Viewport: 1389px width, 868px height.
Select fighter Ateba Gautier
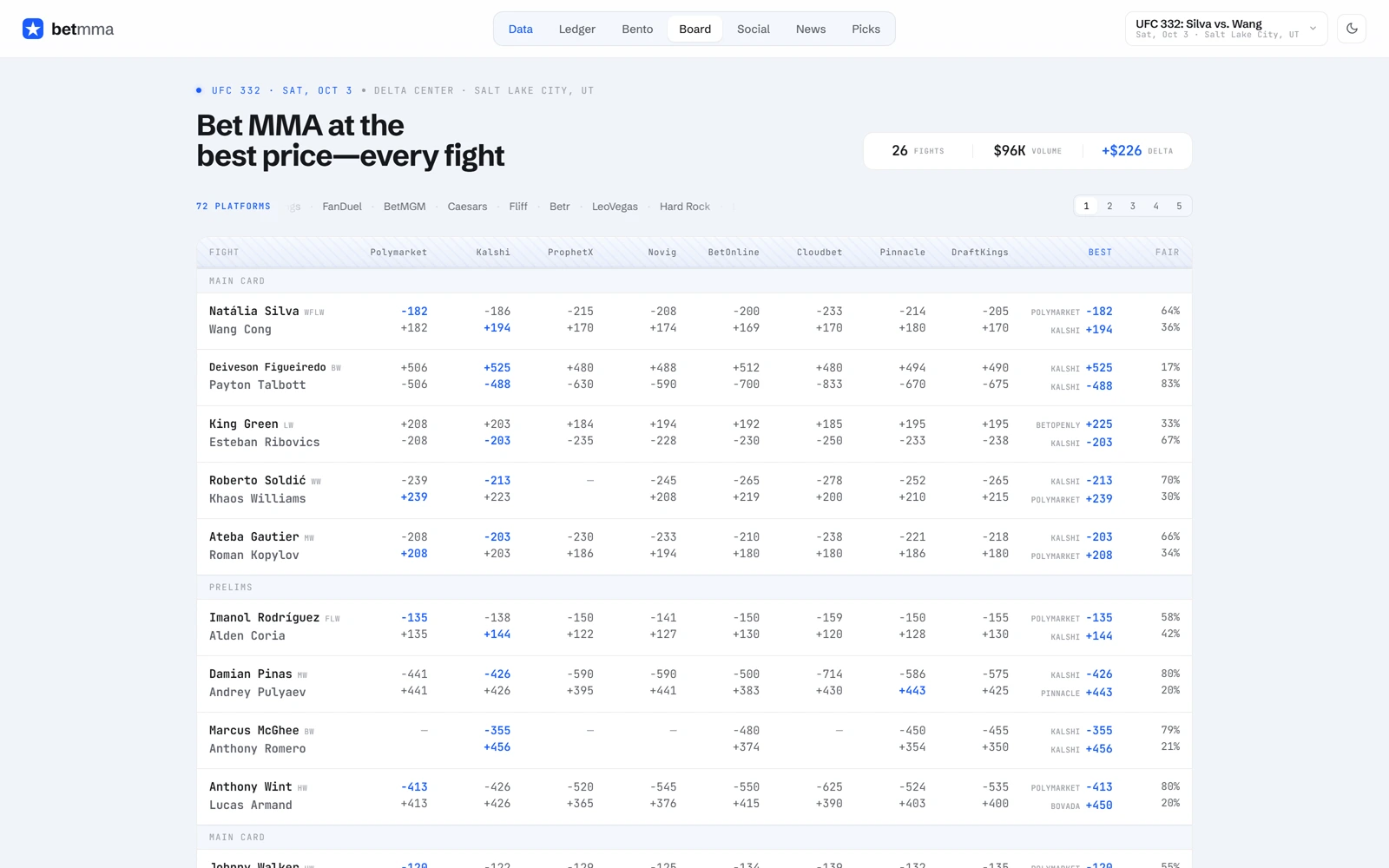pyautogui.click(x=253, y=536)
